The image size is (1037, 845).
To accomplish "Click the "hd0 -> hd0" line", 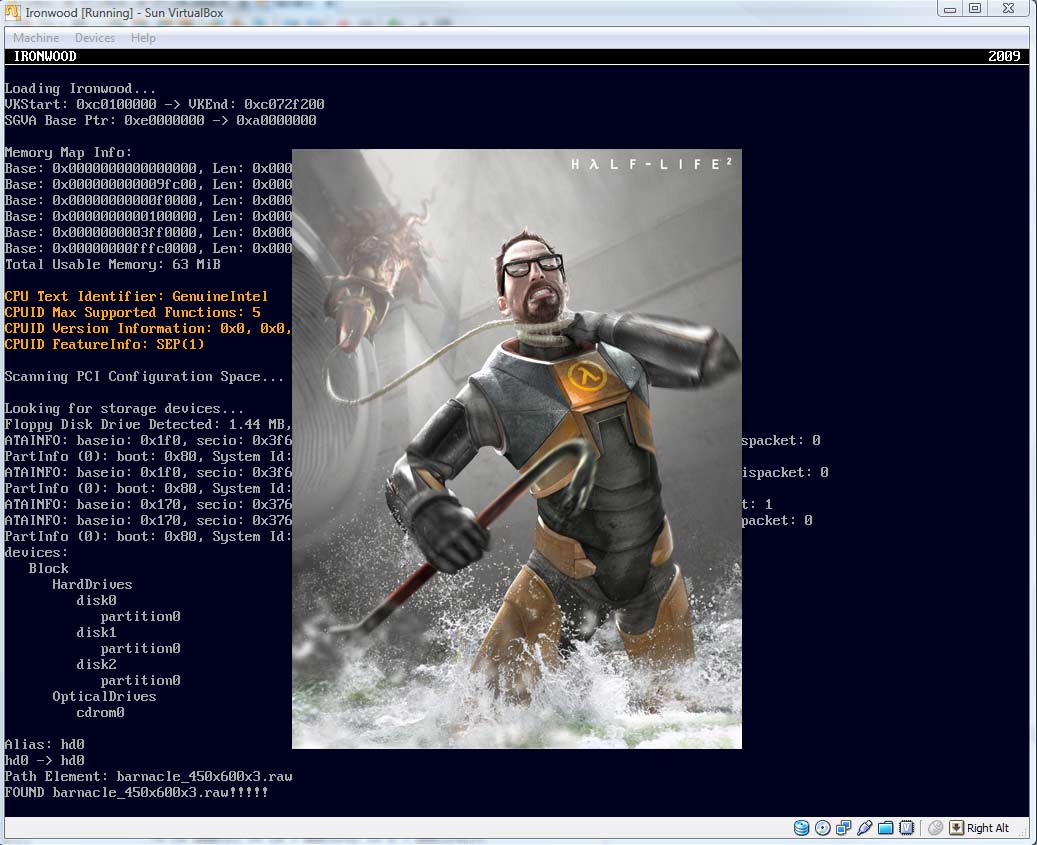I will [x=44, y=760].
